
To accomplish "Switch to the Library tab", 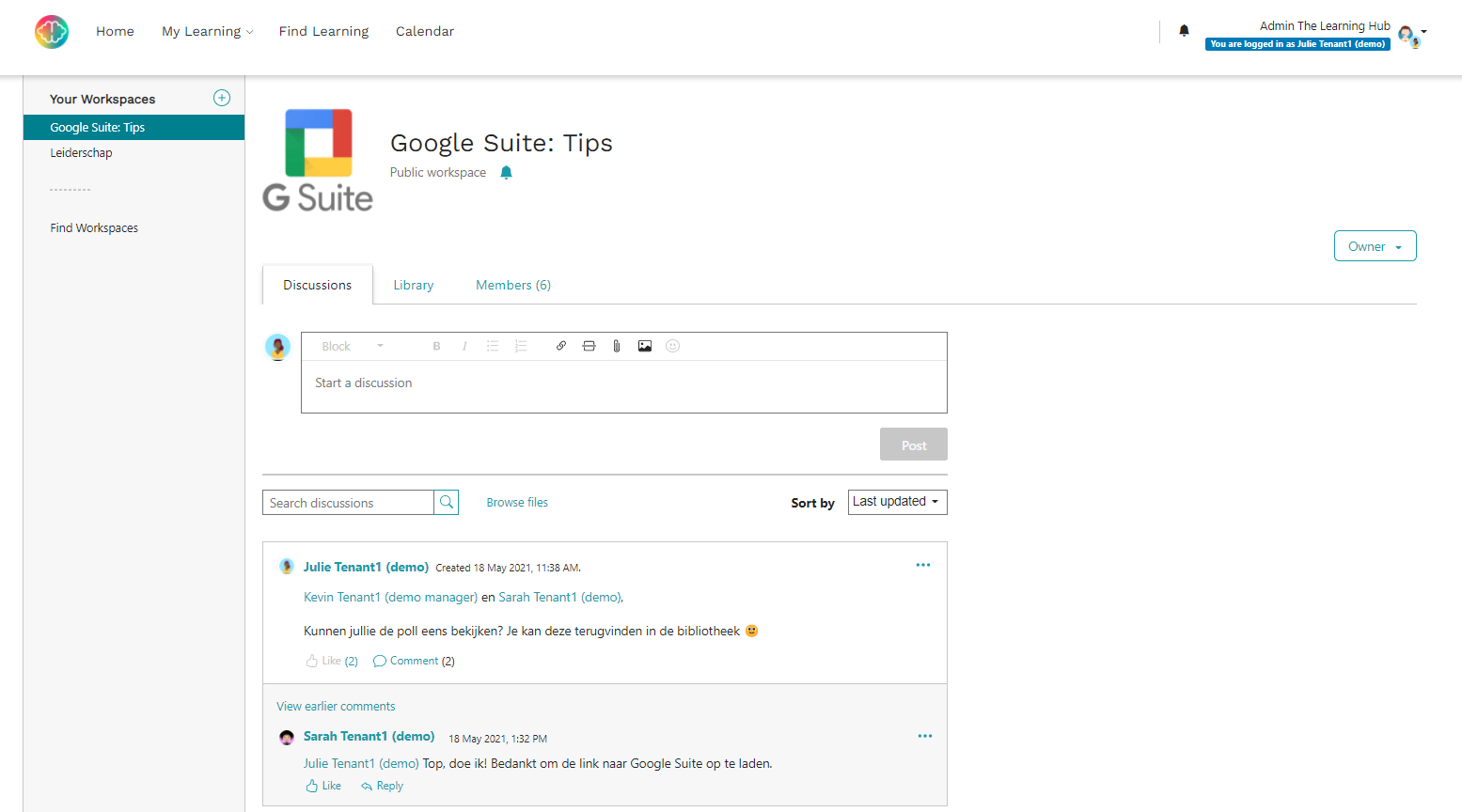I will click(x=414, y=285).
